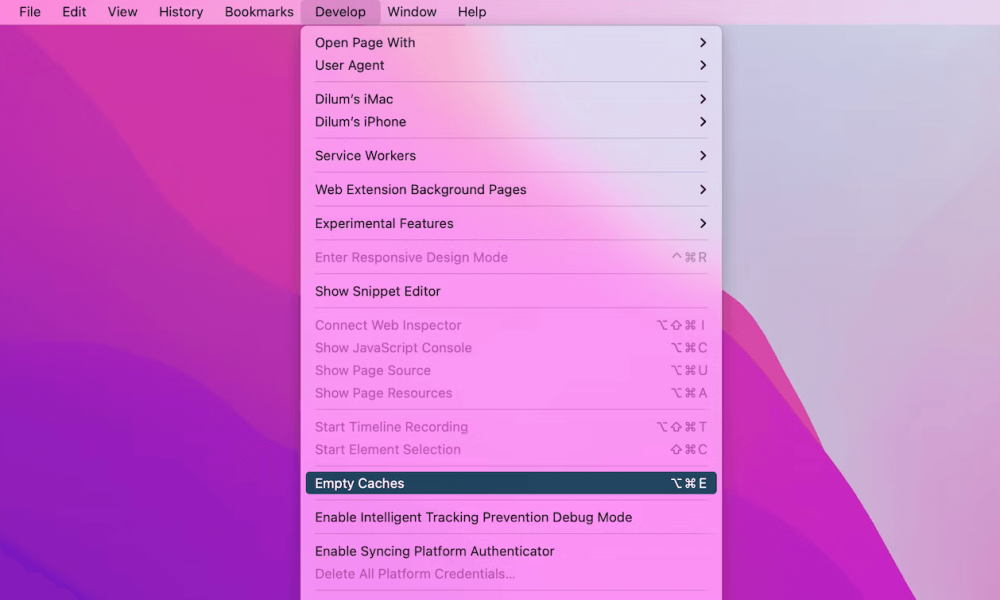Expand Web Extension Background Pages submenu
1000x600 pixels.
pos(511,189)
